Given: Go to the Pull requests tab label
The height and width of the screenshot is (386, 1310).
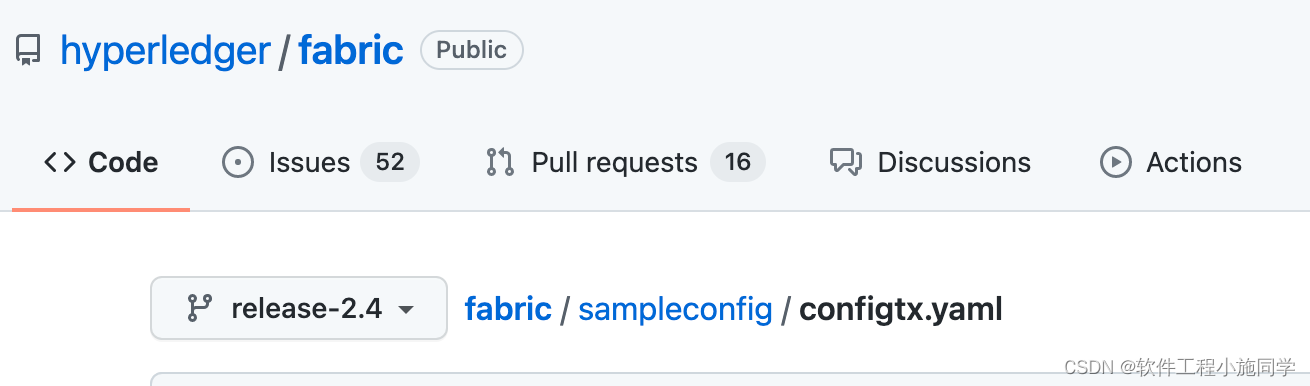Looking at the screenshot, I should pos(614,162).
